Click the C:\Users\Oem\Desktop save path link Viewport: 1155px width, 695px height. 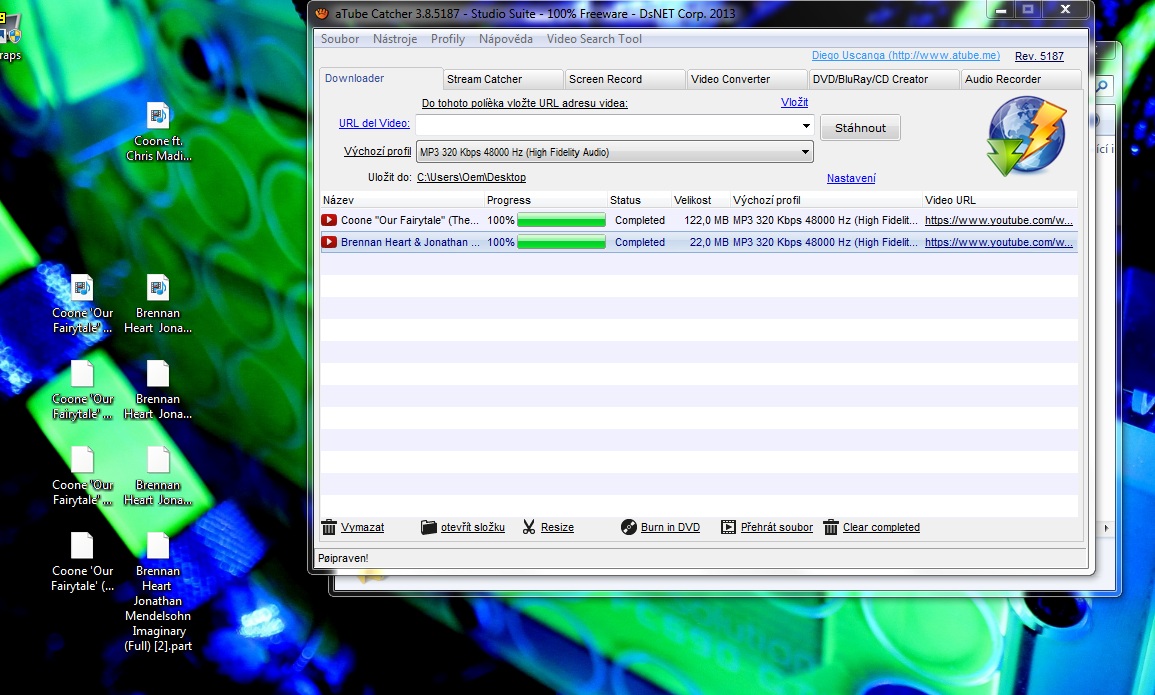[471, 177]
